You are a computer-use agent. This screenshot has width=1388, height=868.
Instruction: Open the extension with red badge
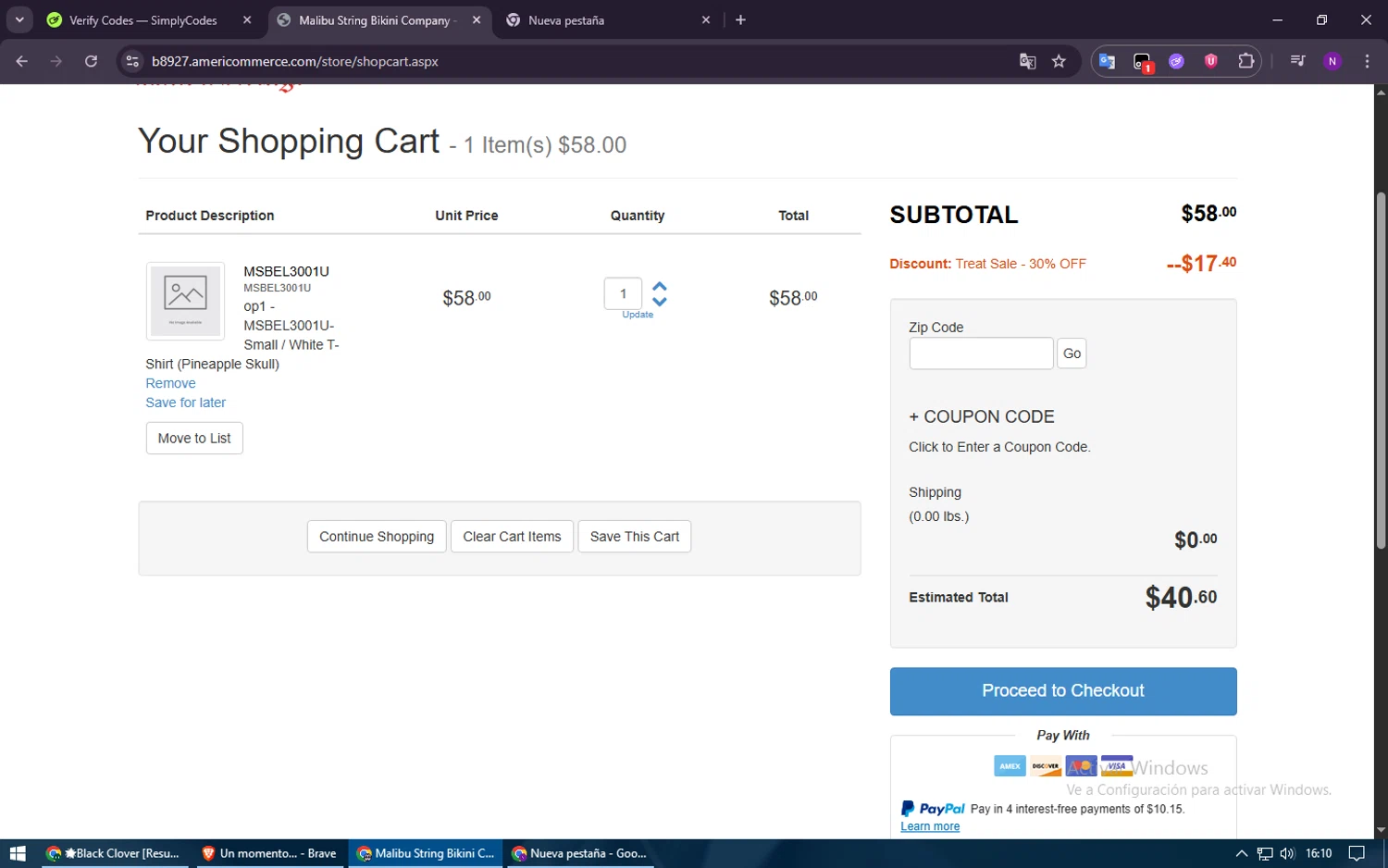[x=1142, y=62]
